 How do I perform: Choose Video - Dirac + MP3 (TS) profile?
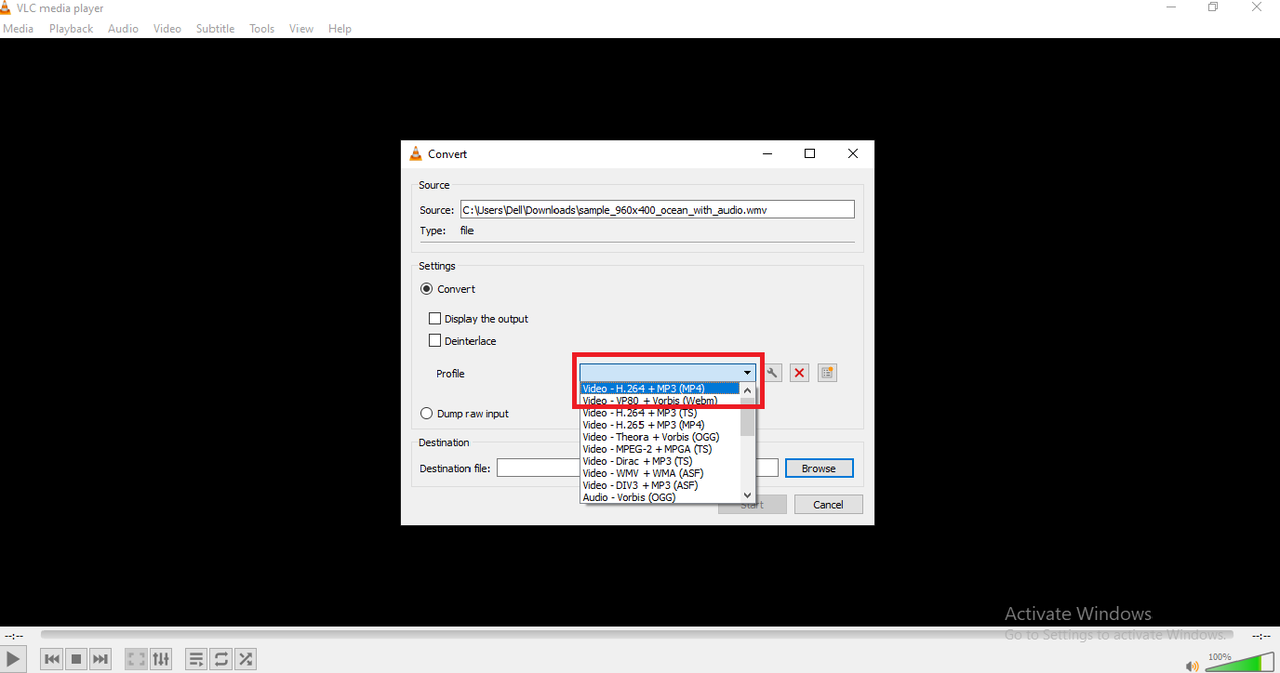pos(660,461)
